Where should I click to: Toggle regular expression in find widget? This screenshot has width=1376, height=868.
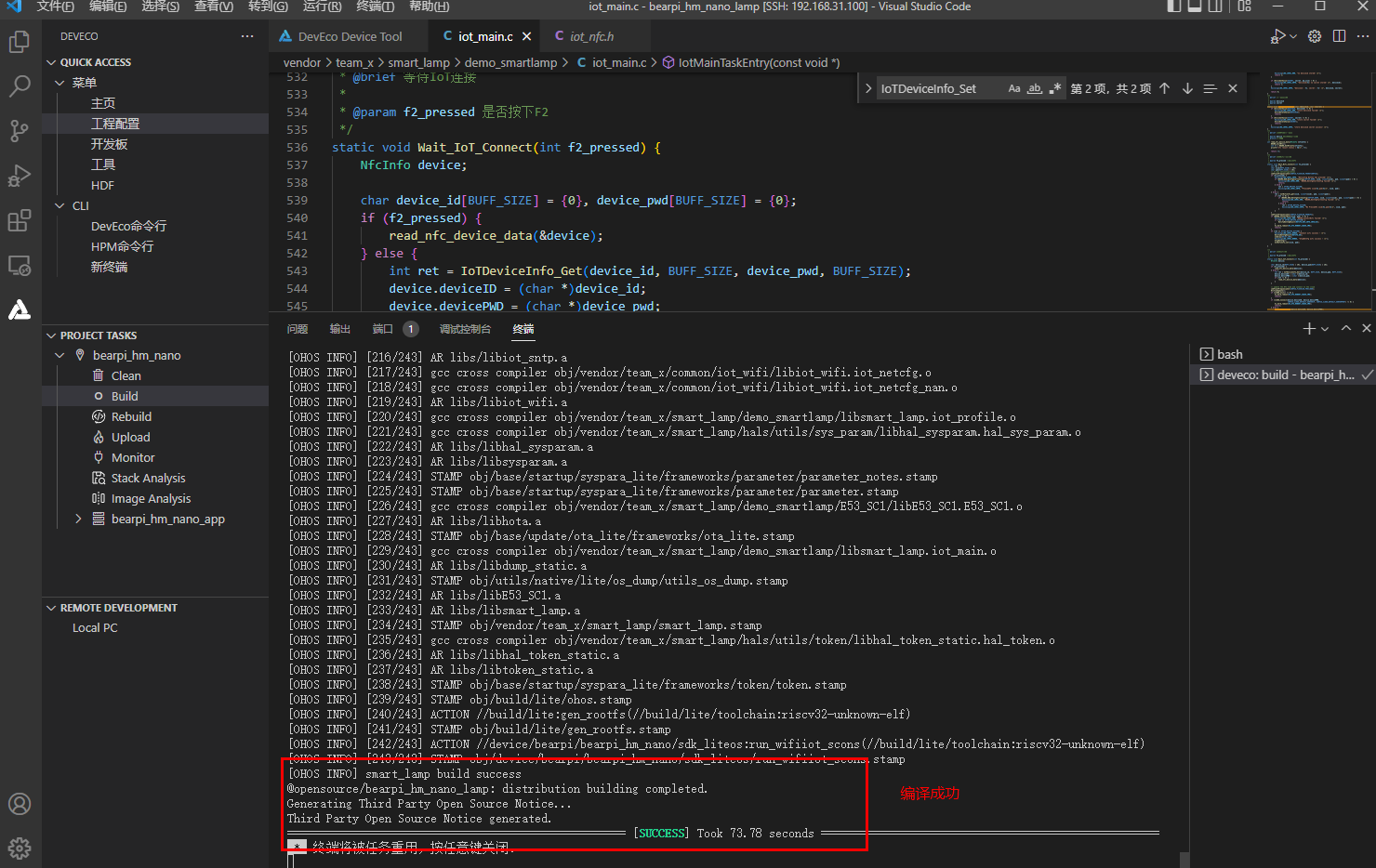(x=1055, y=88)
